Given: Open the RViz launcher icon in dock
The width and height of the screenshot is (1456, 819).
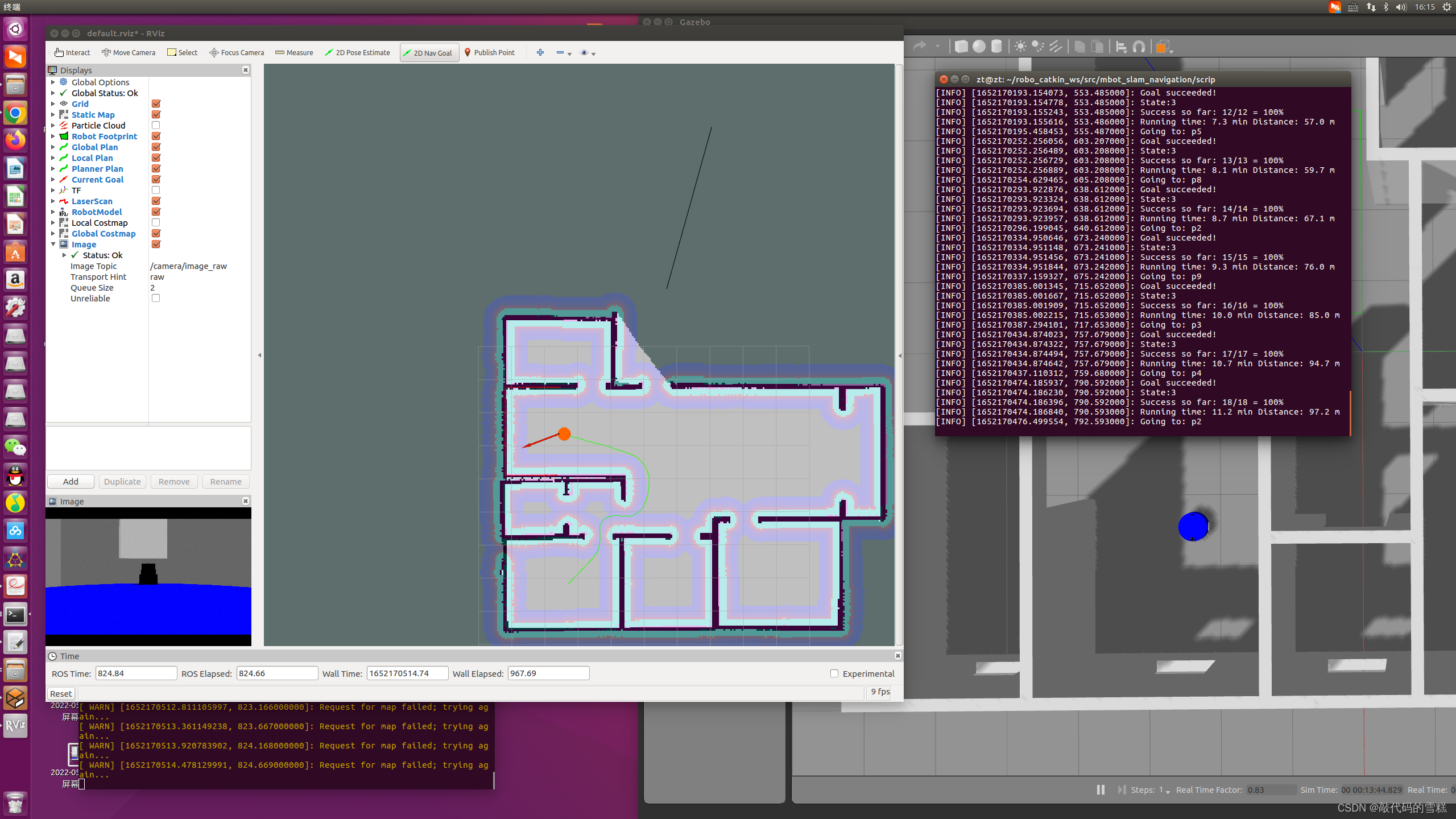Looking at the screenshot, I should [15, 726].
